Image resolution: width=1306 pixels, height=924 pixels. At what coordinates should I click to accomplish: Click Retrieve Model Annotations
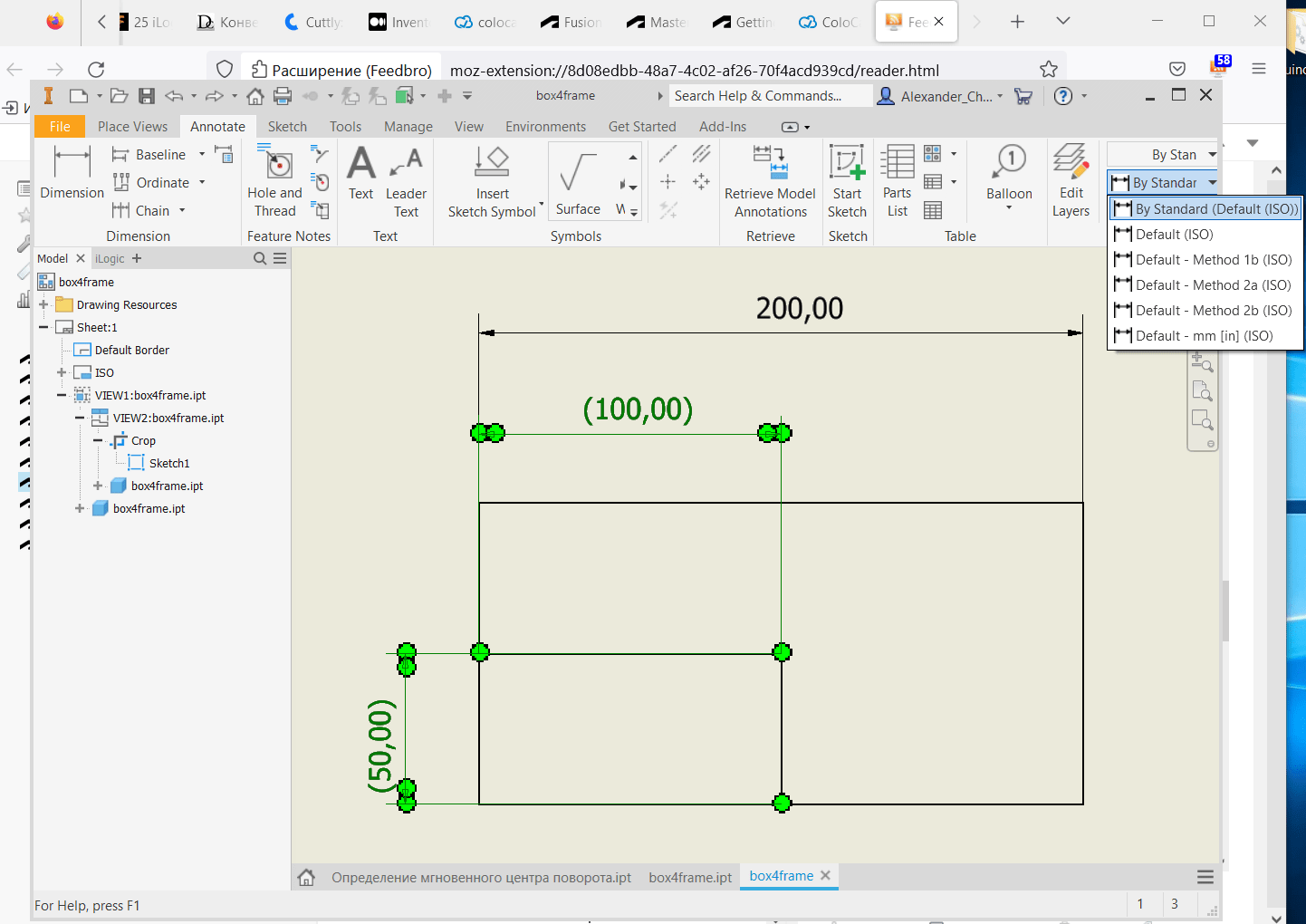(x=770, y=182)
